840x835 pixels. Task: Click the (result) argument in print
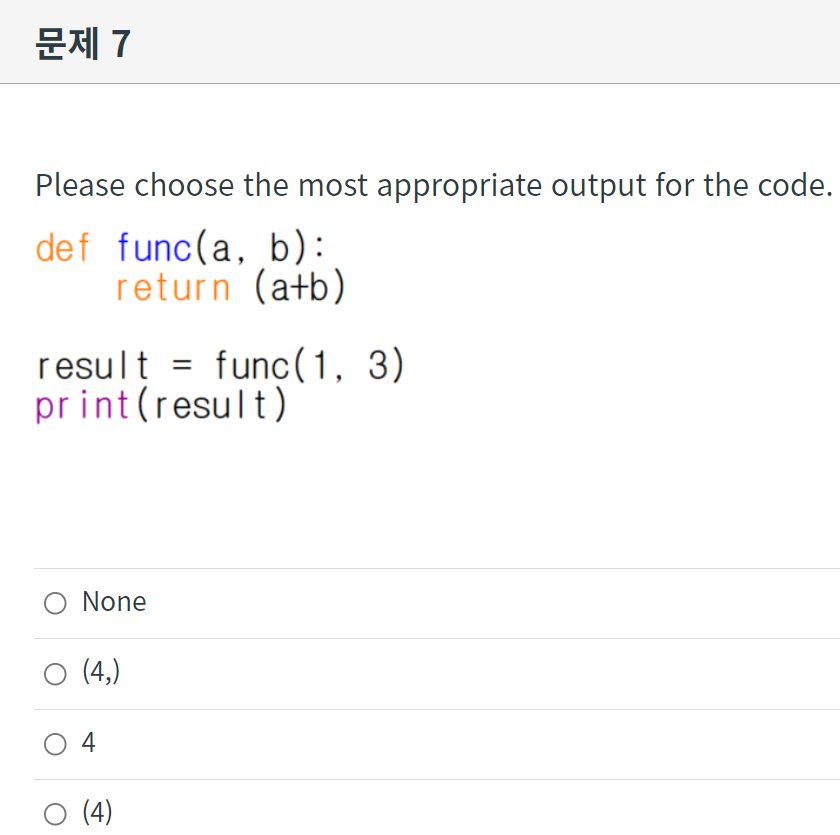212,405
